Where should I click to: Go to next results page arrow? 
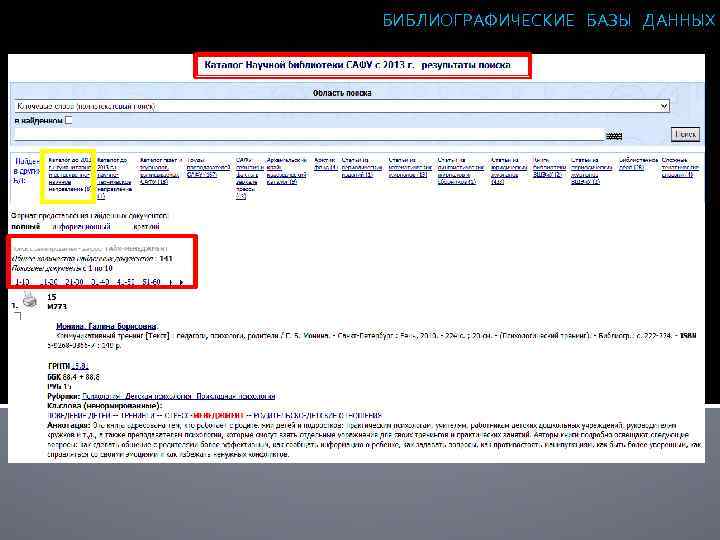coord(171,282)
